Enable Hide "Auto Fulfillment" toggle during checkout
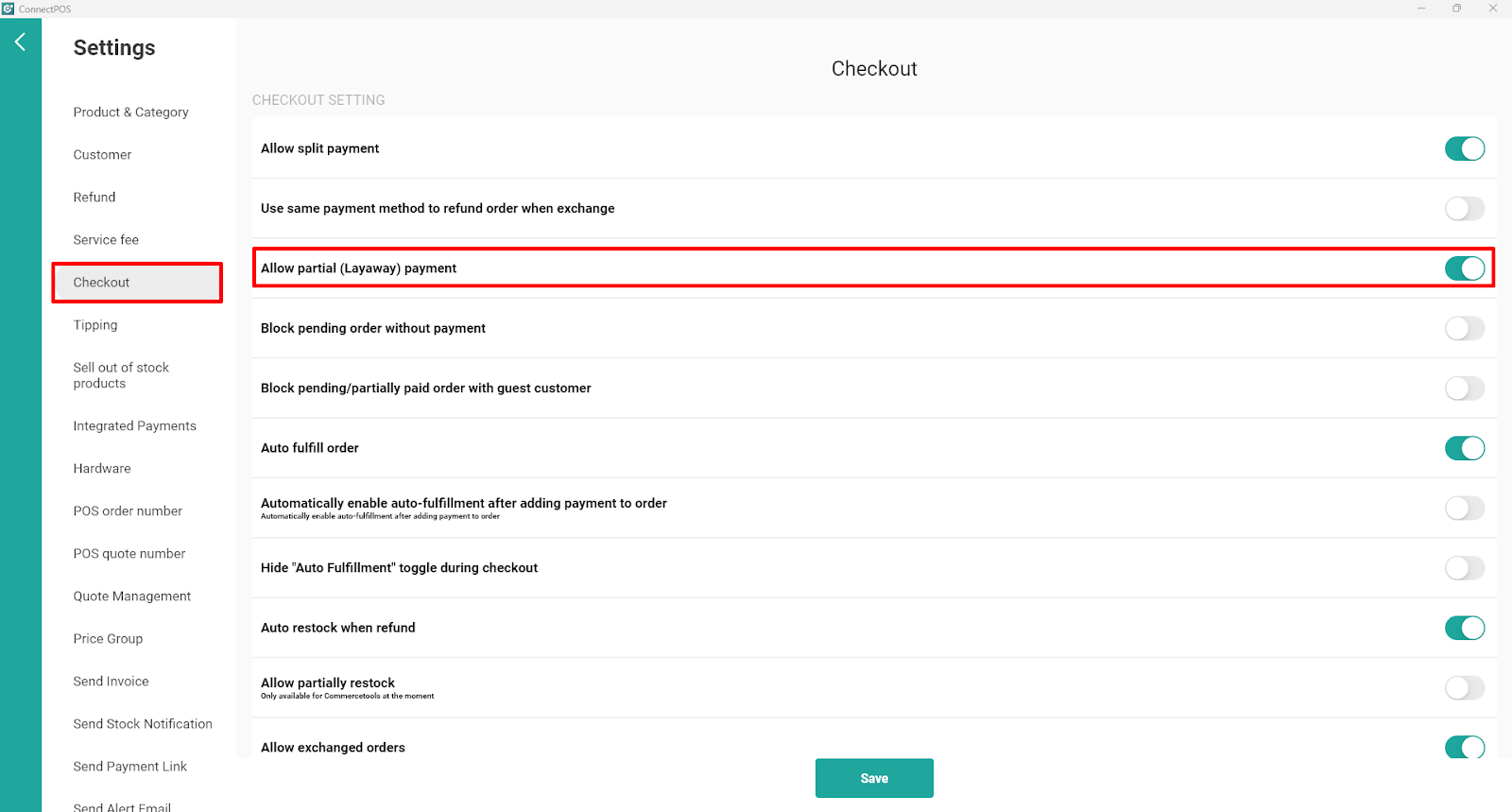1512x812 pixels. (1465, 568)
